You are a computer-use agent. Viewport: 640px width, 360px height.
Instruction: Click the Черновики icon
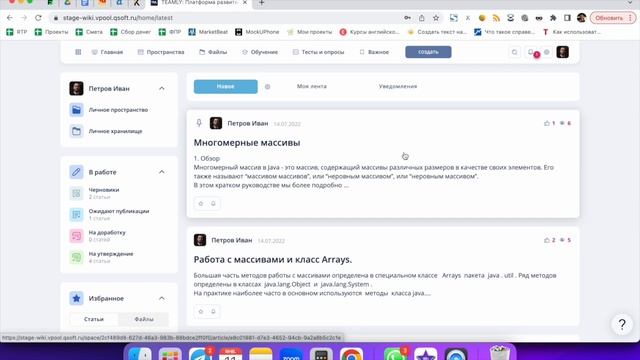(76, 193)
